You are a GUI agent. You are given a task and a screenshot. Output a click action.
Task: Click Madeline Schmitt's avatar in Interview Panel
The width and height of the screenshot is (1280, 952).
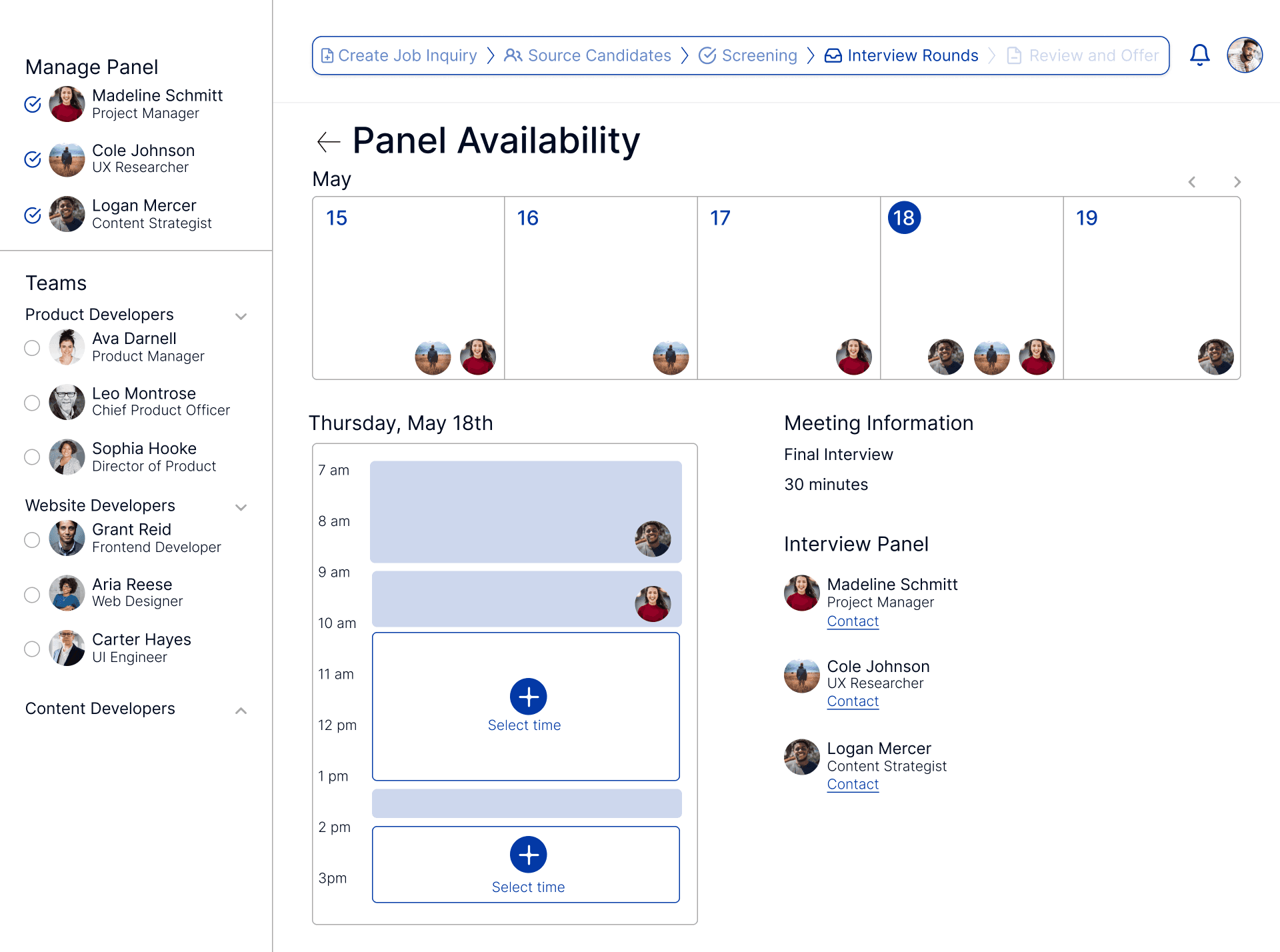(801, 593)
